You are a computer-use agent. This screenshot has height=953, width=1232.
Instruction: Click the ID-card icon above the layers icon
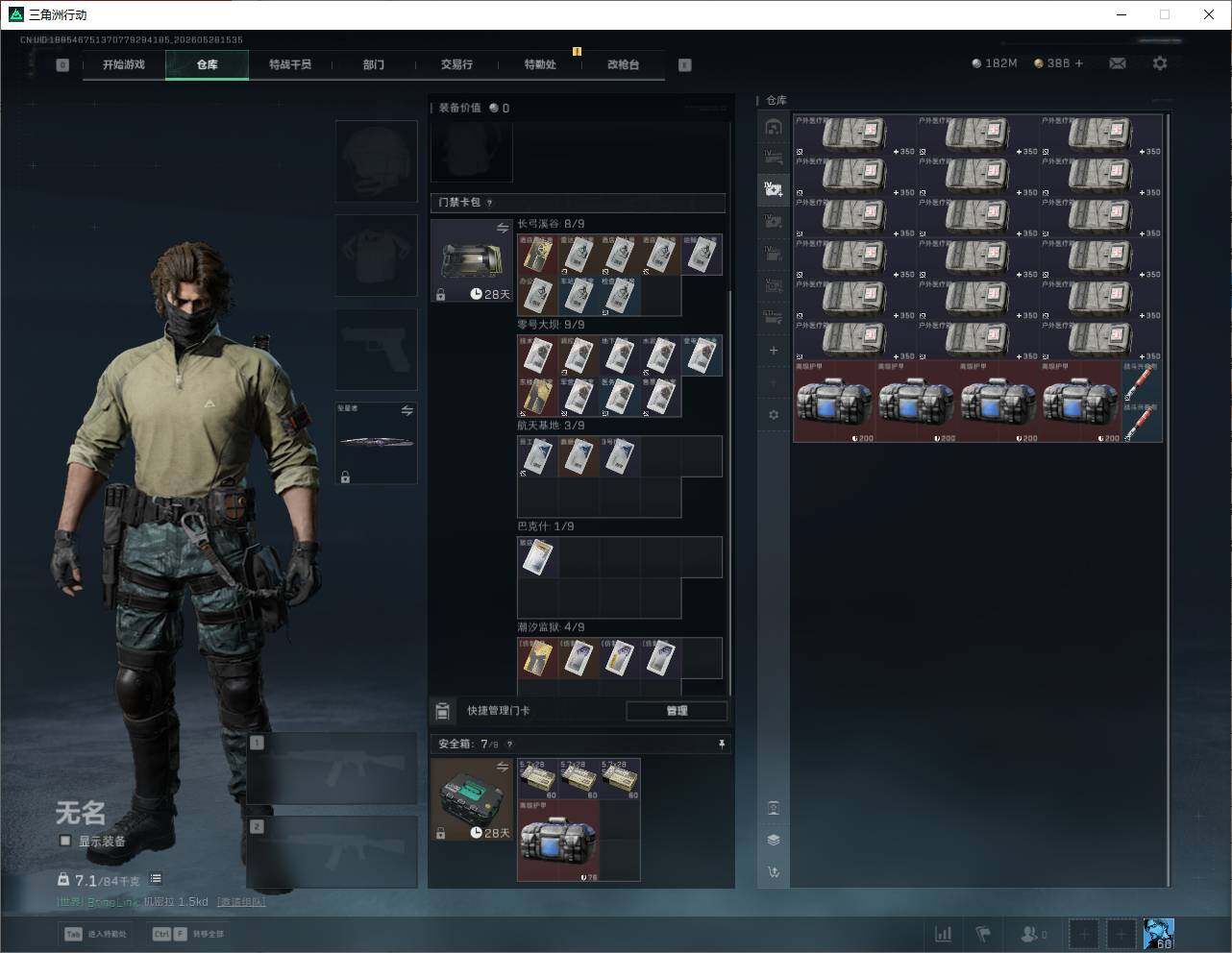(x=774, y=807)
